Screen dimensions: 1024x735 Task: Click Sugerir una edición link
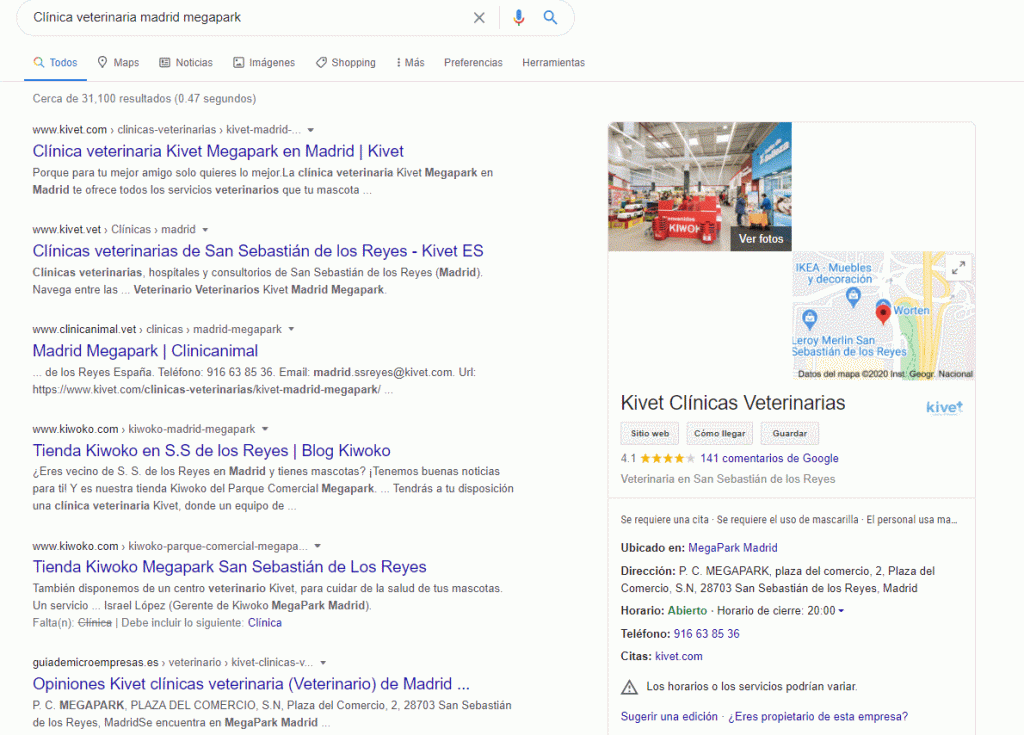(x=669, y=717)
